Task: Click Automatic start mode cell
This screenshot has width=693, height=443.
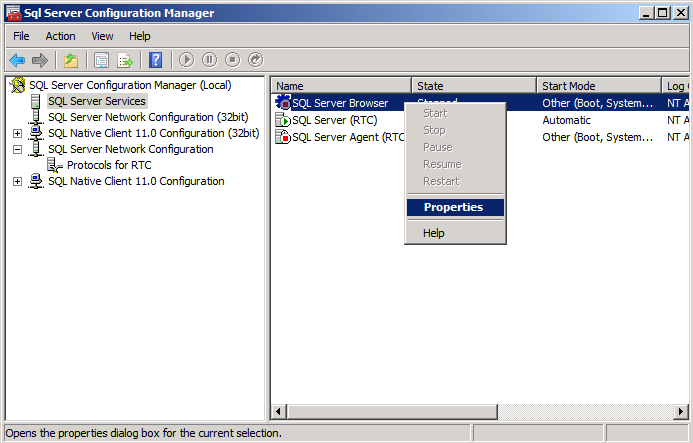Action: point(567,120)
